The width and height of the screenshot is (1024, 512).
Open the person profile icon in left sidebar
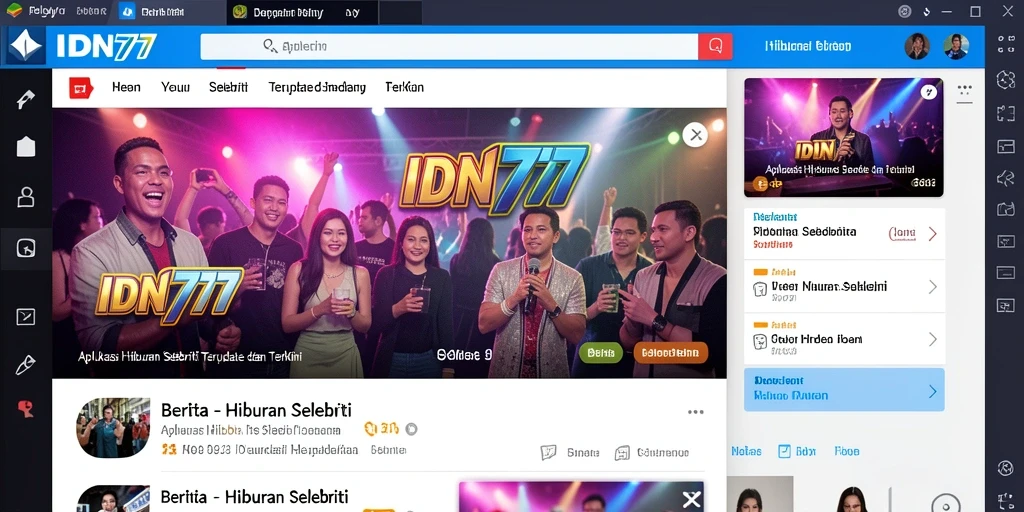click(x=25, y=197)
